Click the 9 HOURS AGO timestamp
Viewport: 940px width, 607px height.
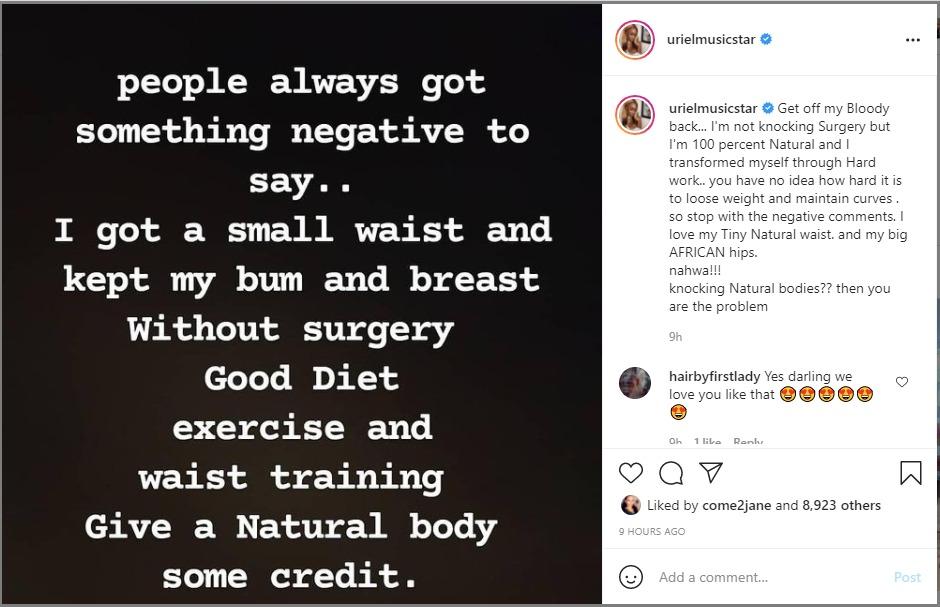(652, 531)
